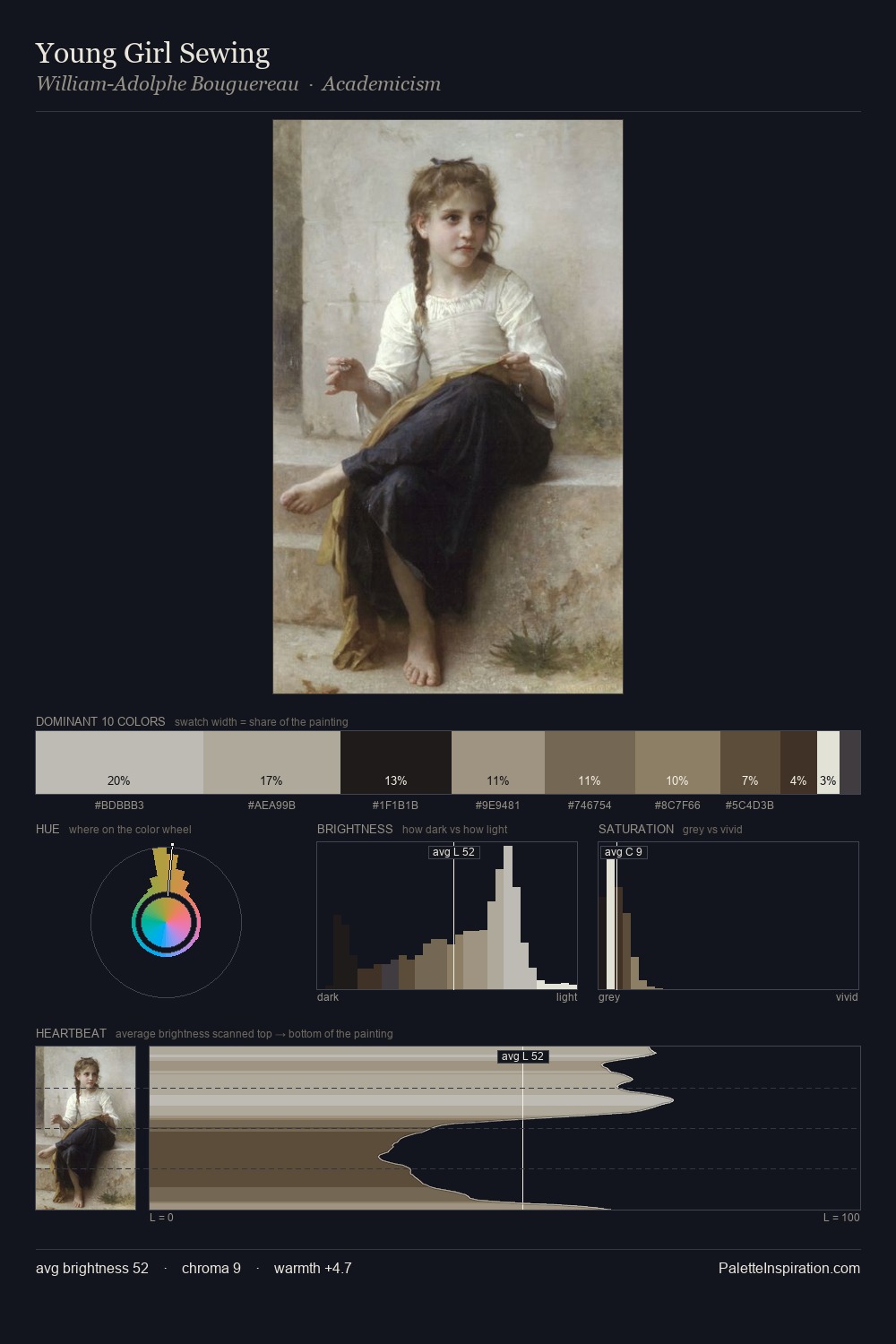Click the unlabeled last purple-grey swatch

coord(850,762)
